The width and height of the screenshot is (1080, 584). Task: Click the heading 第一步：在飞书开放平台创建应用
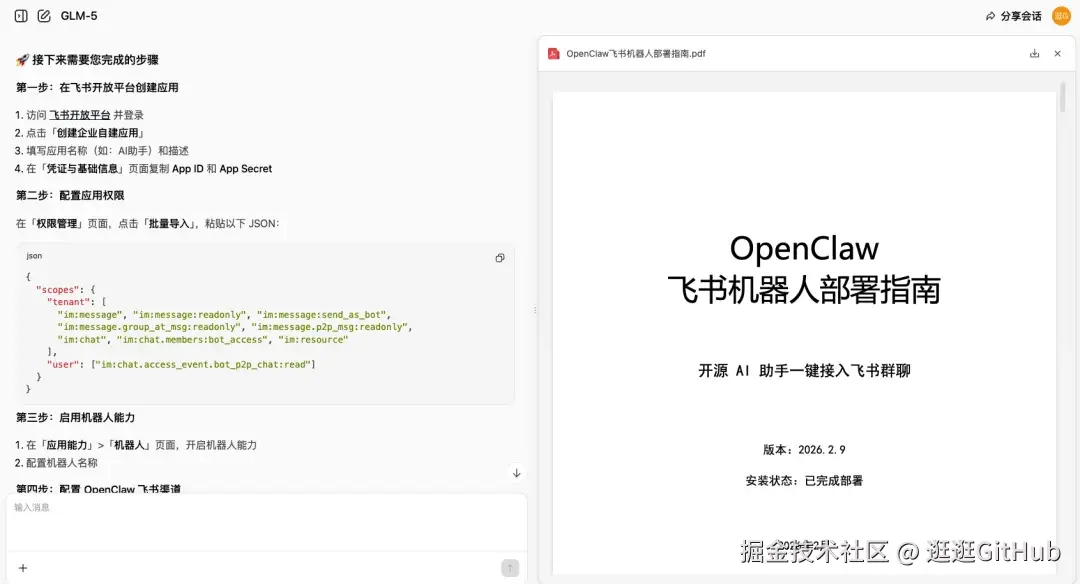click(97, 87)
